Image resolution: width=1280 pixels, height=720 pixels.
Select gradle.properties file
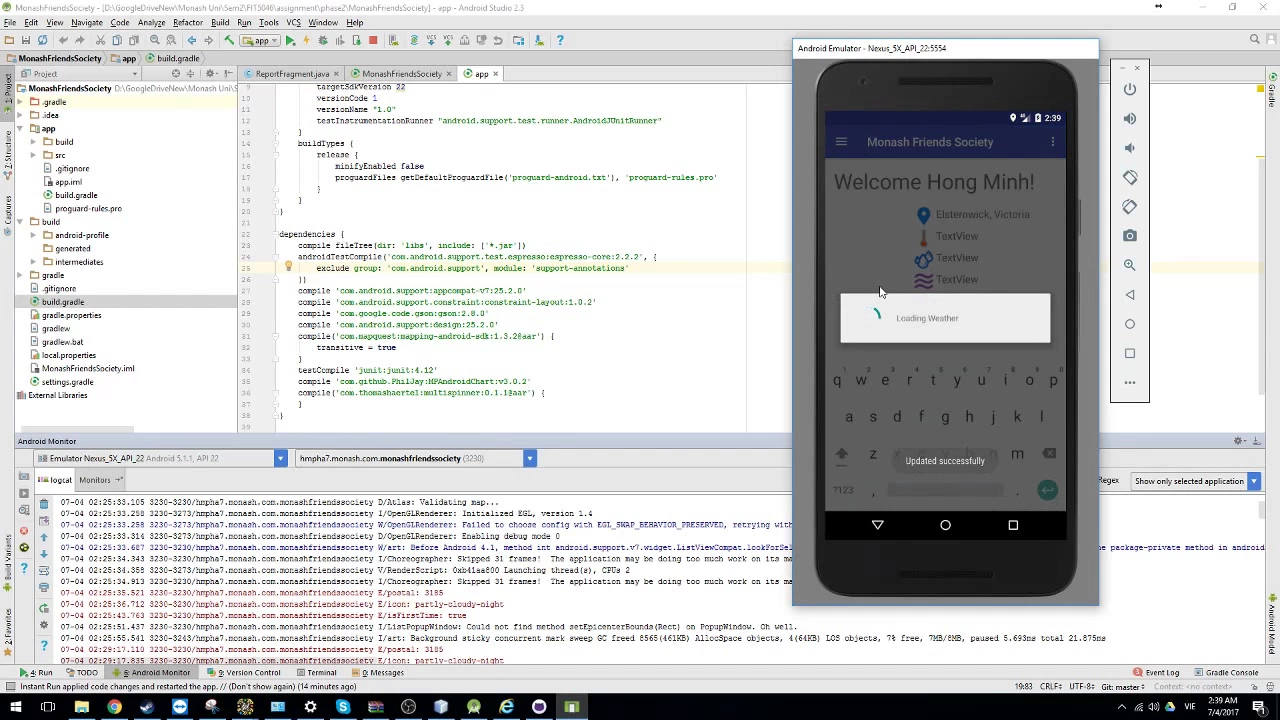coord(71,315)
